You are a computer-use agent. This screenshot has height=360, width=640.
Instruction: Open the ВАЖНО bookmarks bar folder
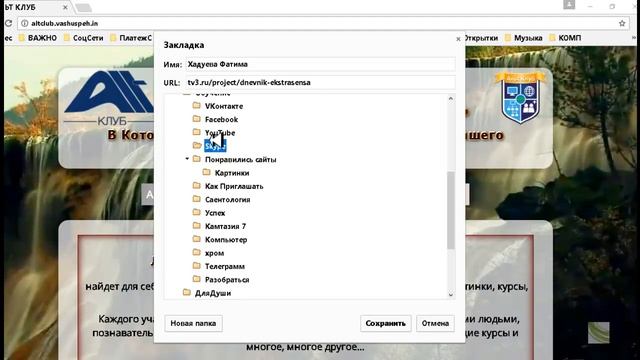[38, 38]
